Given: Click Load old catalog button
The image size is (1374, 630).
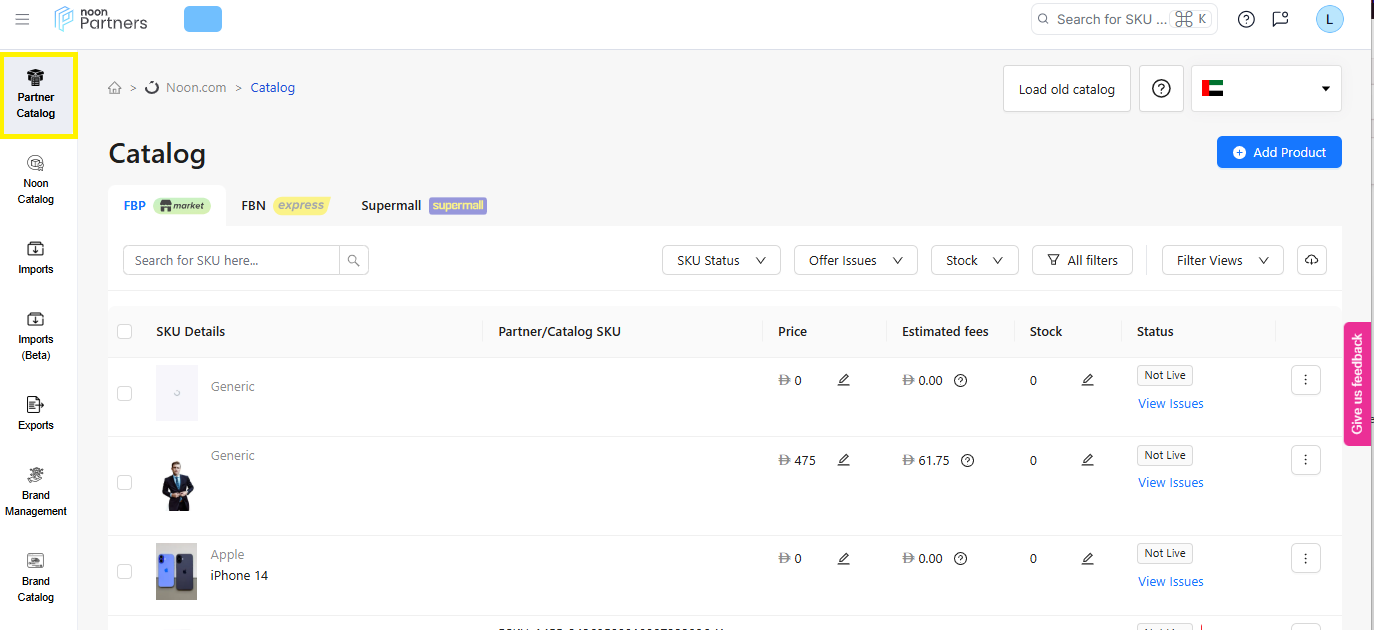Looking at the screenshot, I should coord(1066,89).
